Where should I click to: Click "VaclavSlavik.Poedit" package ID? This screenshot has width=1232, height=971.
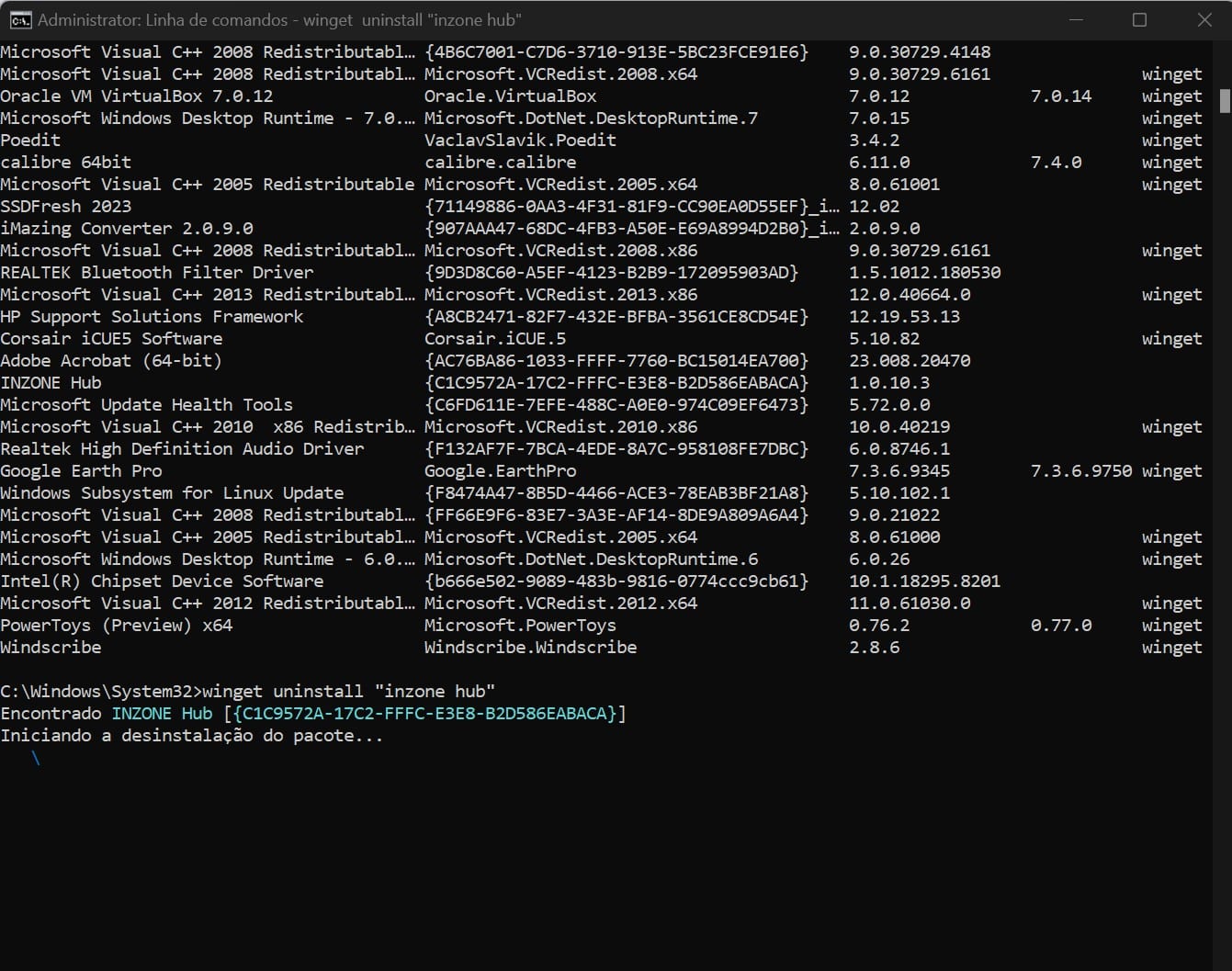[520, 140]
